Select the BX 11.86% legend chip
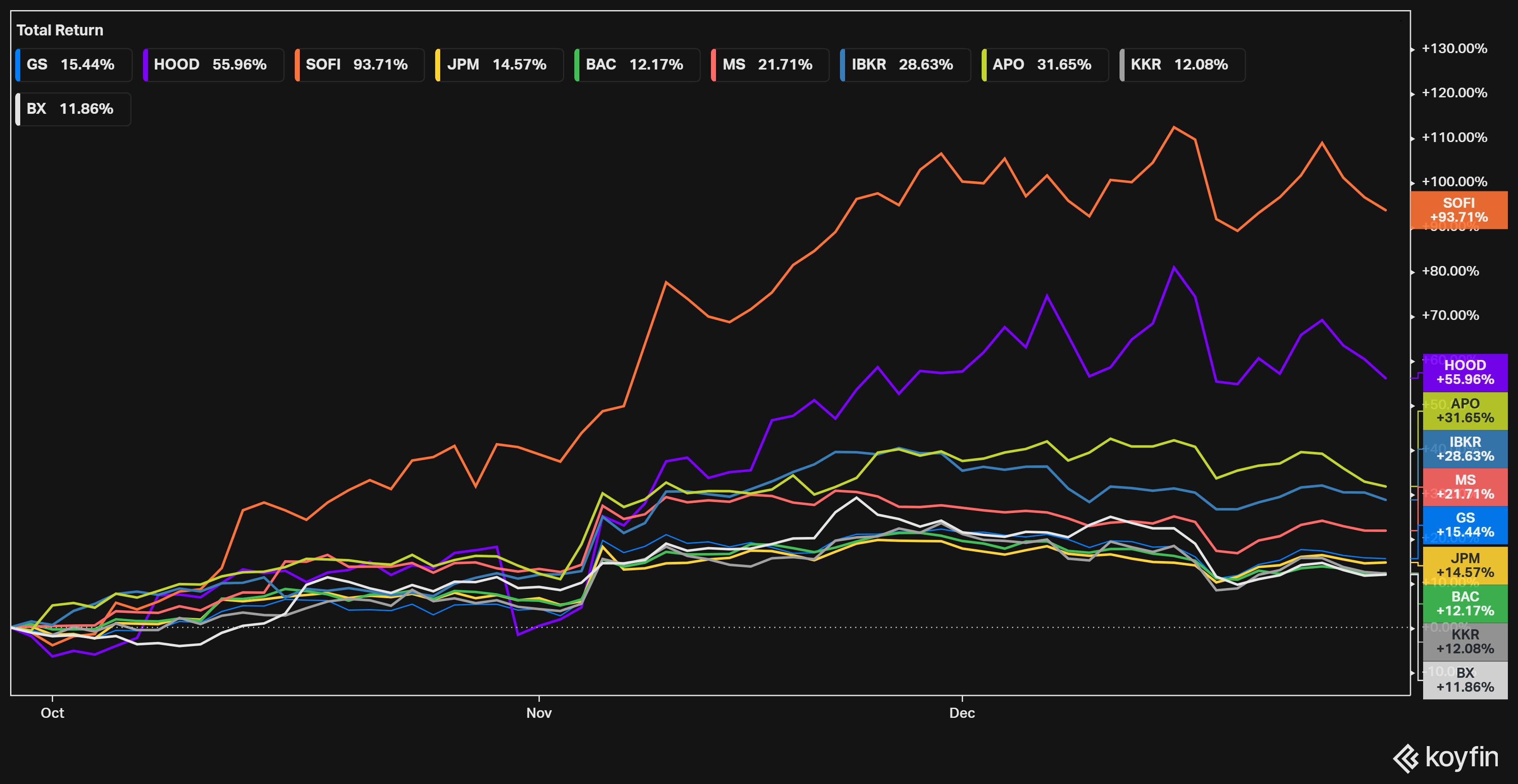 tap(73, 109)
